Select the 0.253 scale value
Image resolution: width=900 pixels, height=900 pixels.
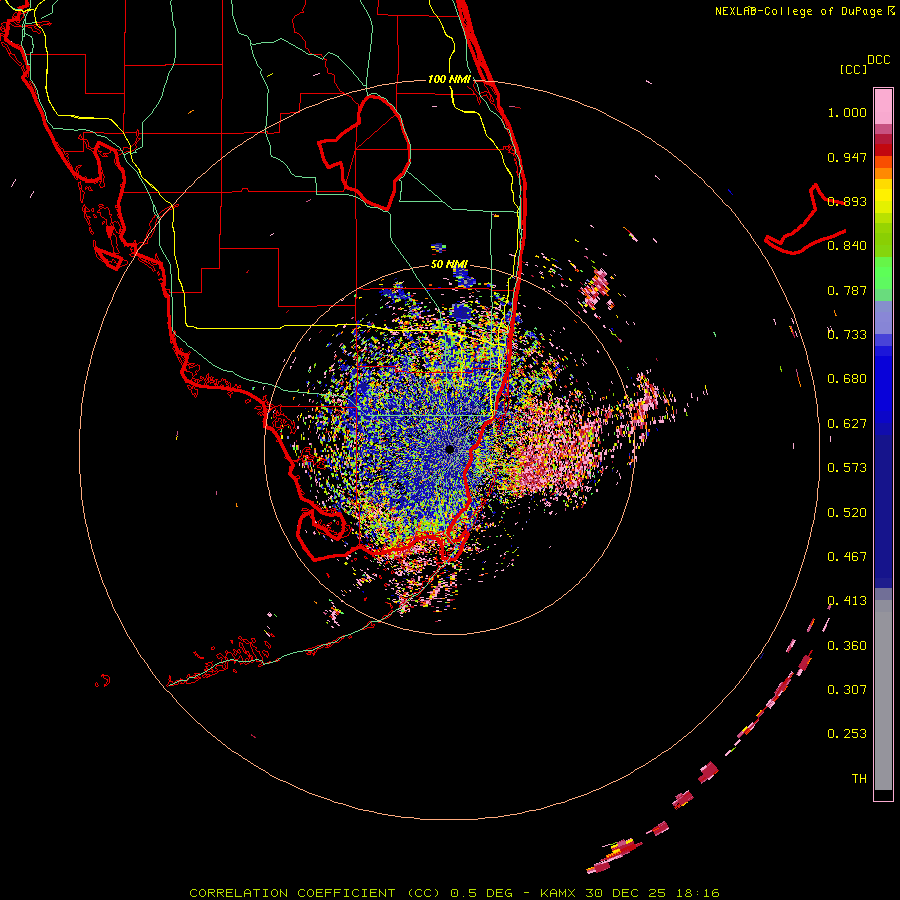pyautogui.click(x=847, y=734)
